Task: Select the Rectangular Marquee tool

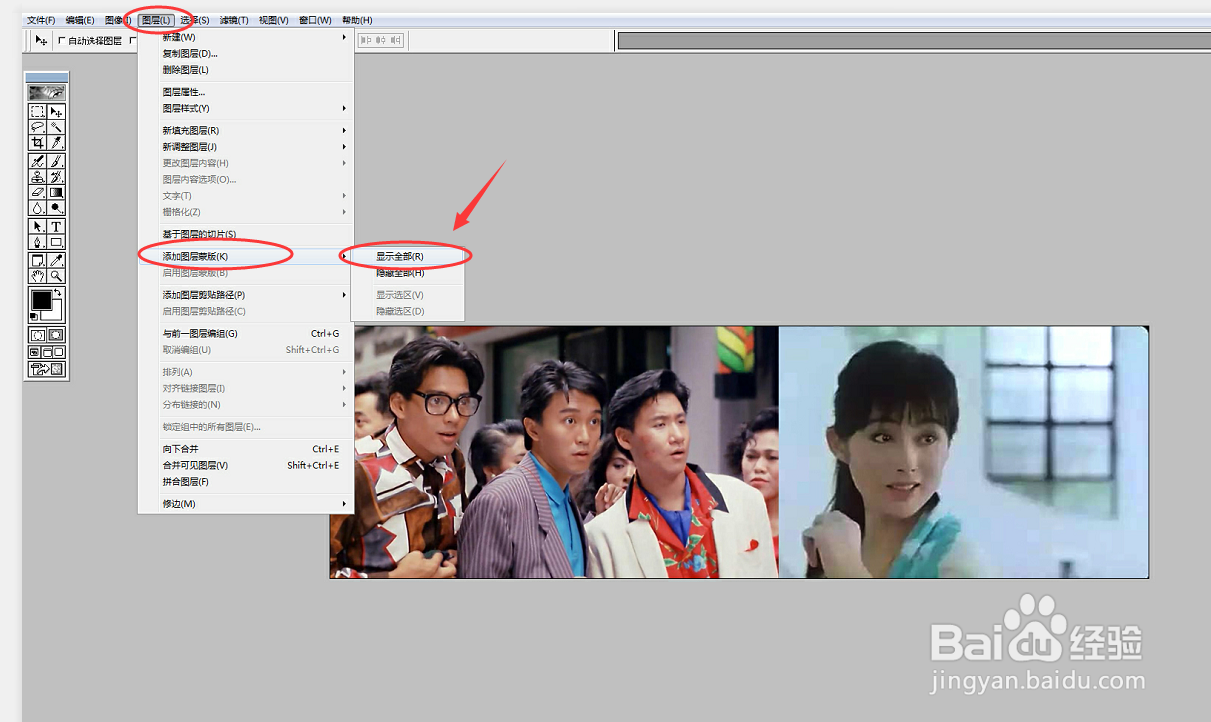Action: 37,112
